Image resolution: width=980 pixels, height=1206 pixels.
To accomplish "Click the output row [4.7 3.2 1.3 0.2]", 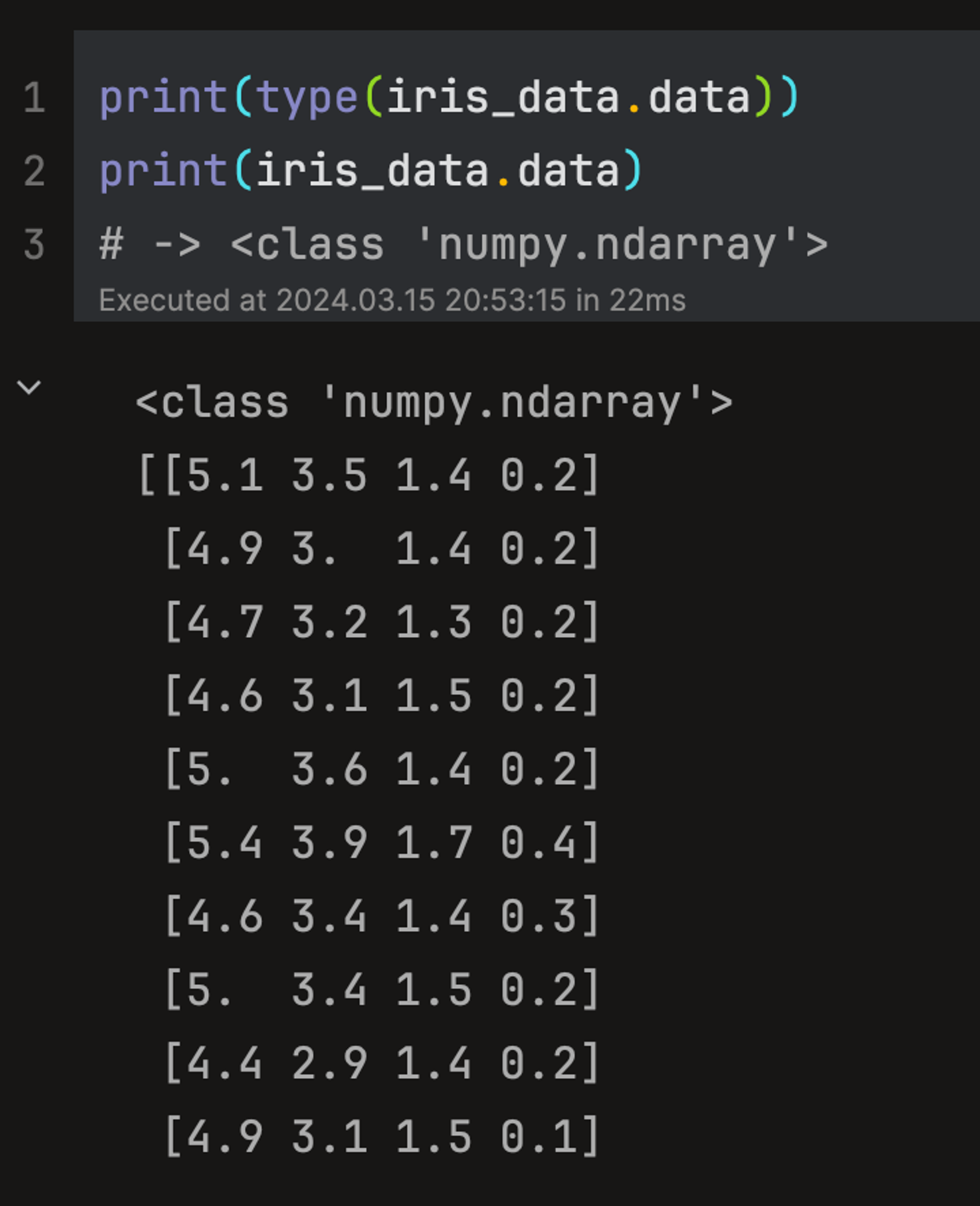I will (382, 622).
